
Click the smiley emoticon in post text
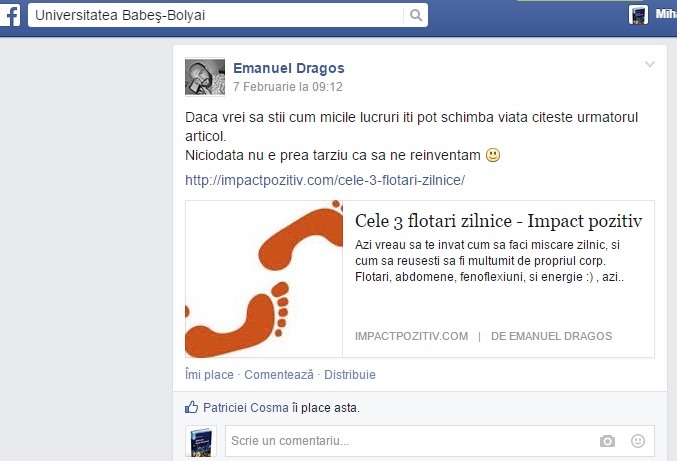493,155
